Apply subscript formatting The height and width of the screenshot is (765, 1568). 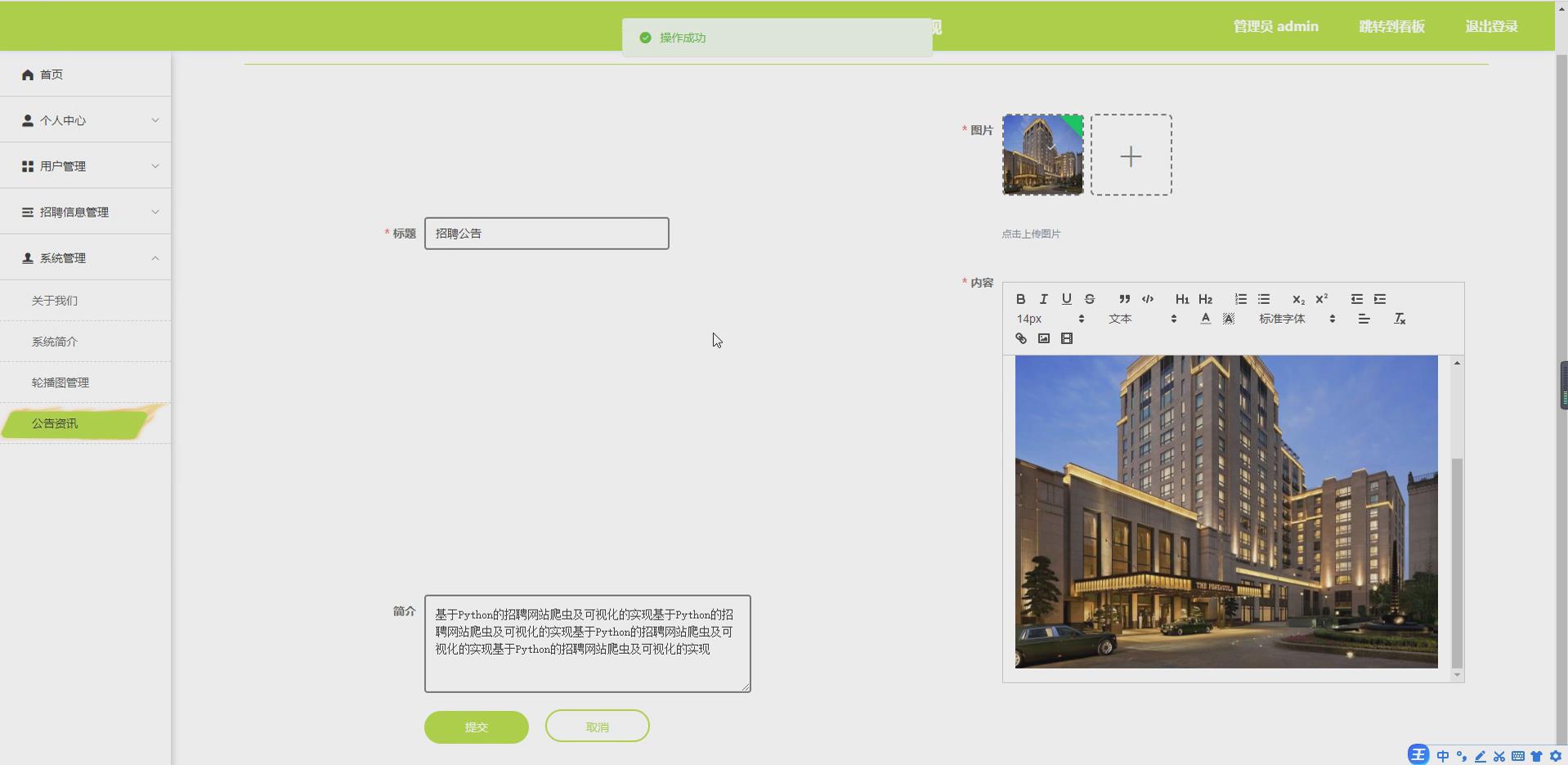coord(1298,299)
